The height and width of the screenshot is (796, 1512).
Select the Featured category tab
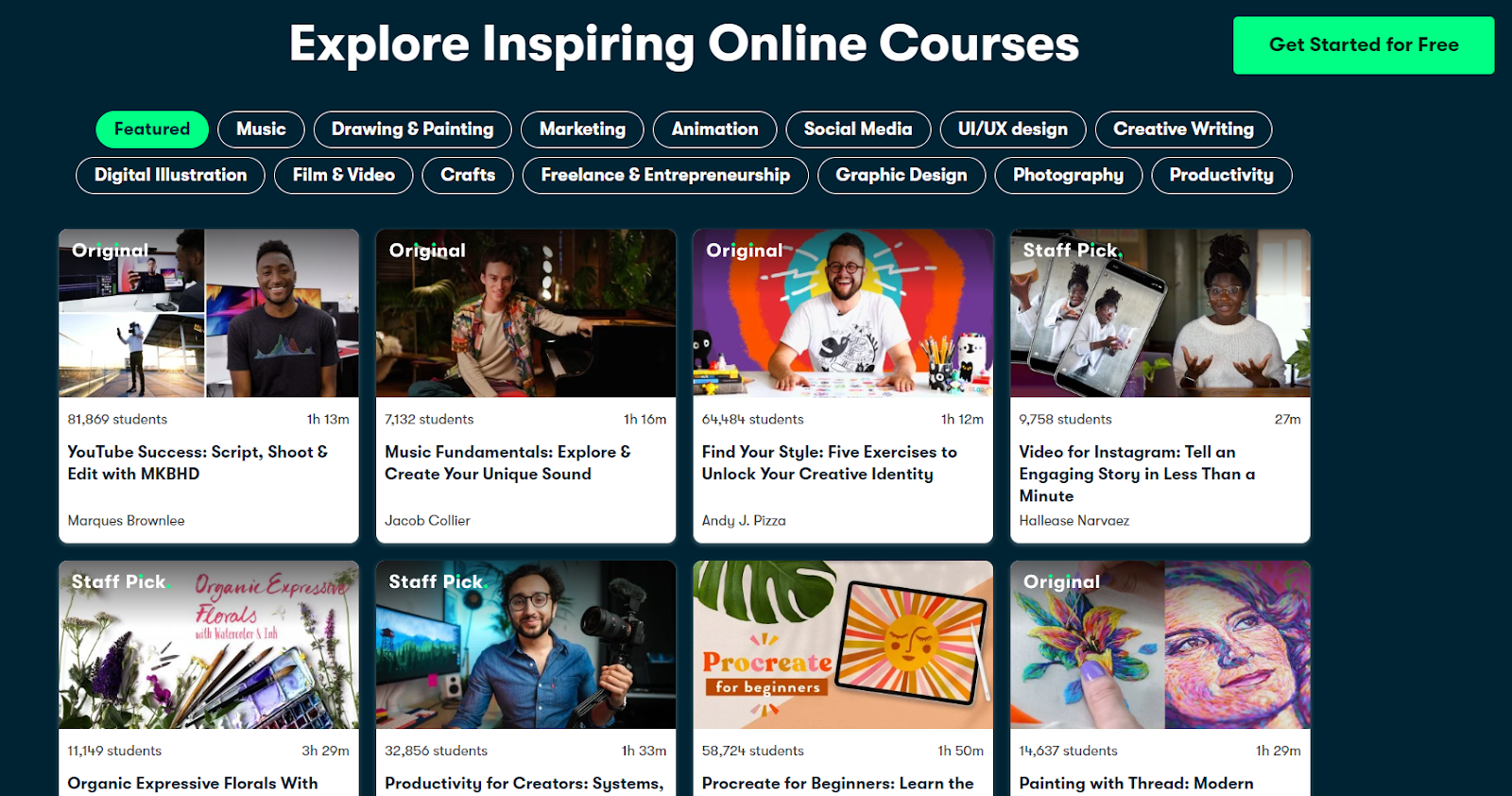coord(152,130)
